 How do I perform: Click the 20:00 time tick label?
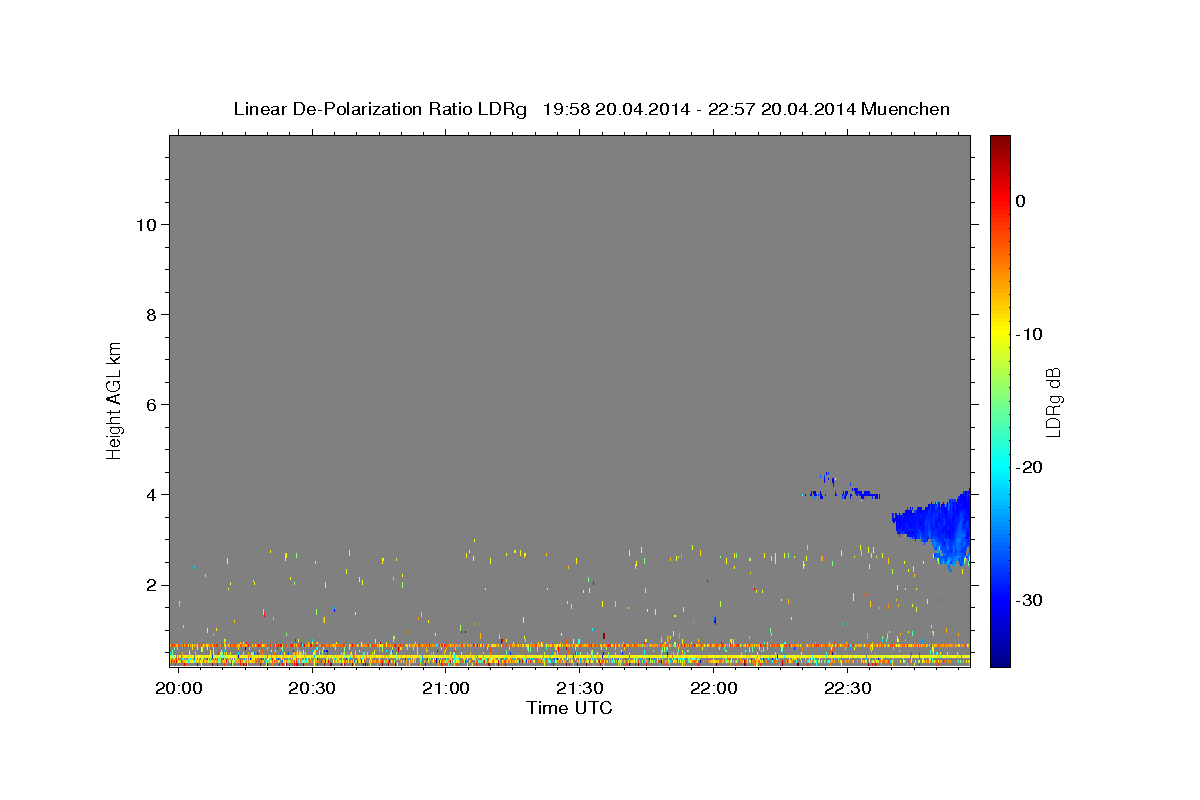tap(178, 689)
